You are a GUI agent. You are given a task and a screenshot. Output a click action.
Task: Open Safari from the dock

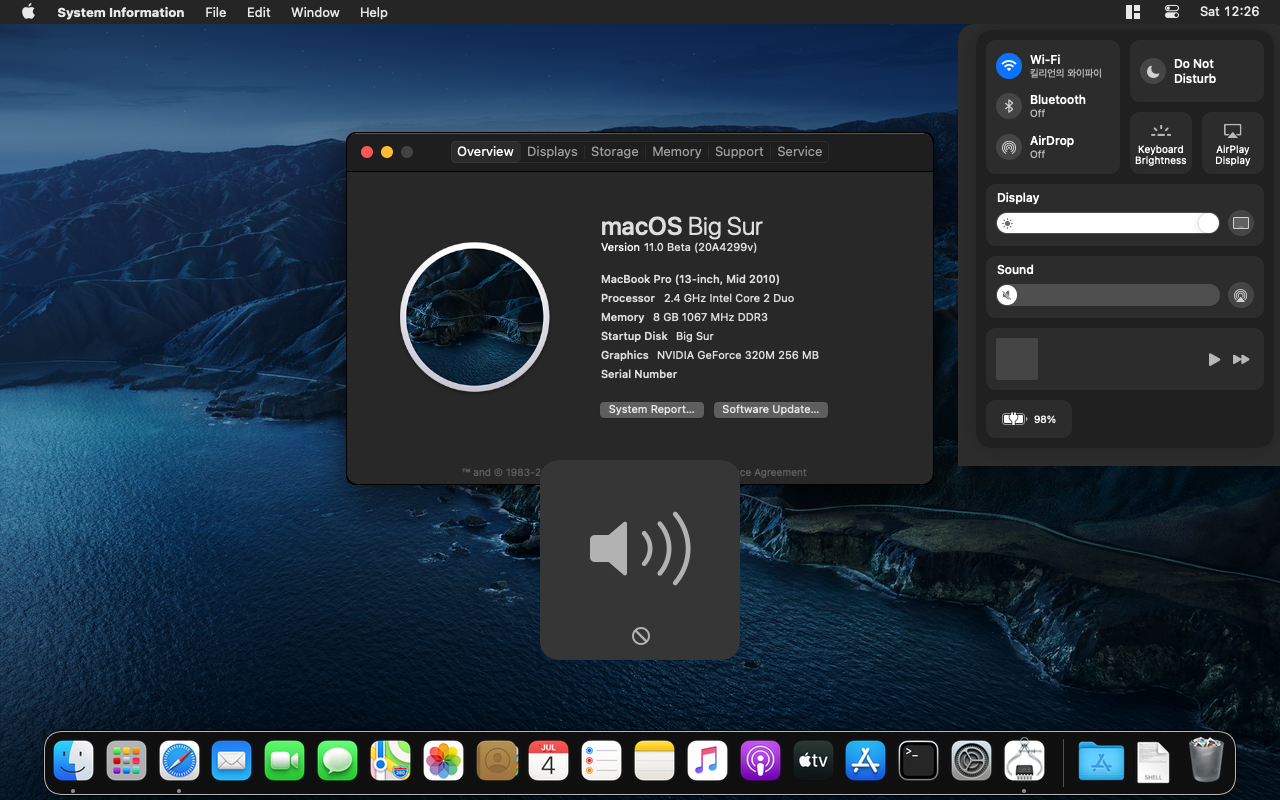[180, 761]
